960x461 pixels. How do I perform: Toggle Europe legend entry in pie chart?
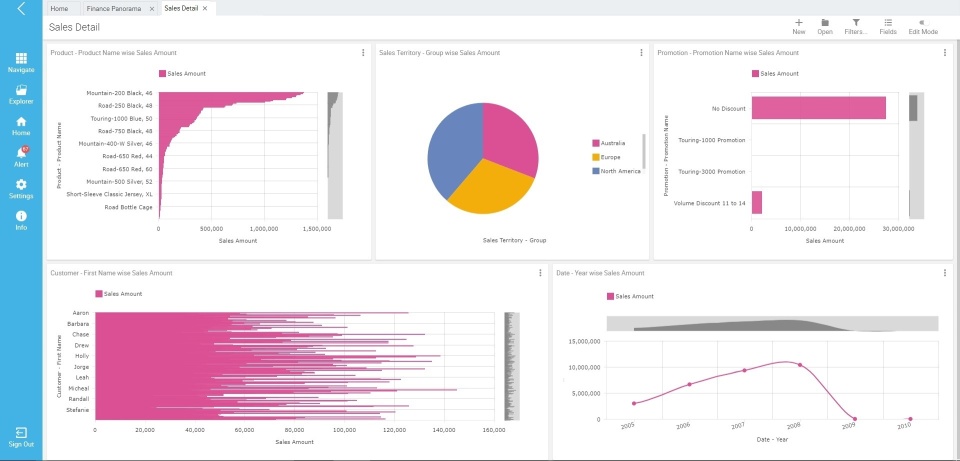[x=606, y=157]
